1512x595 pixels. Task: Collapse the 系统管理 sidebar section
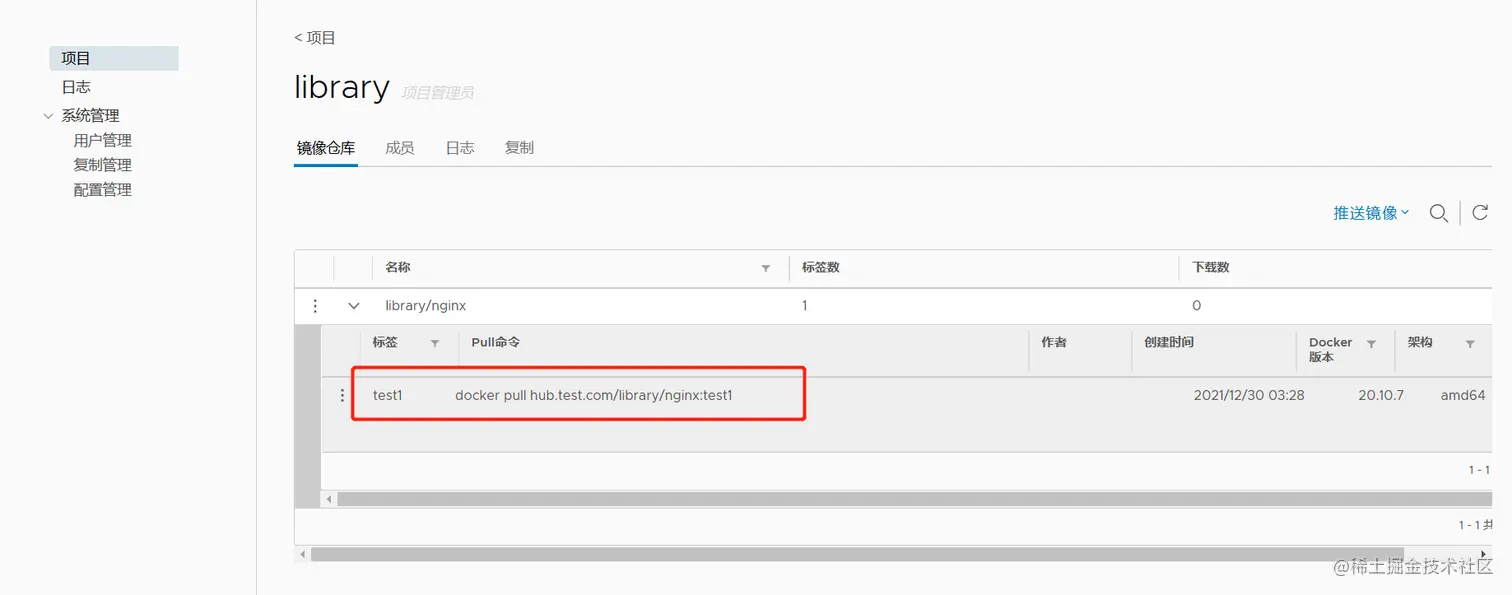[48, 116]
